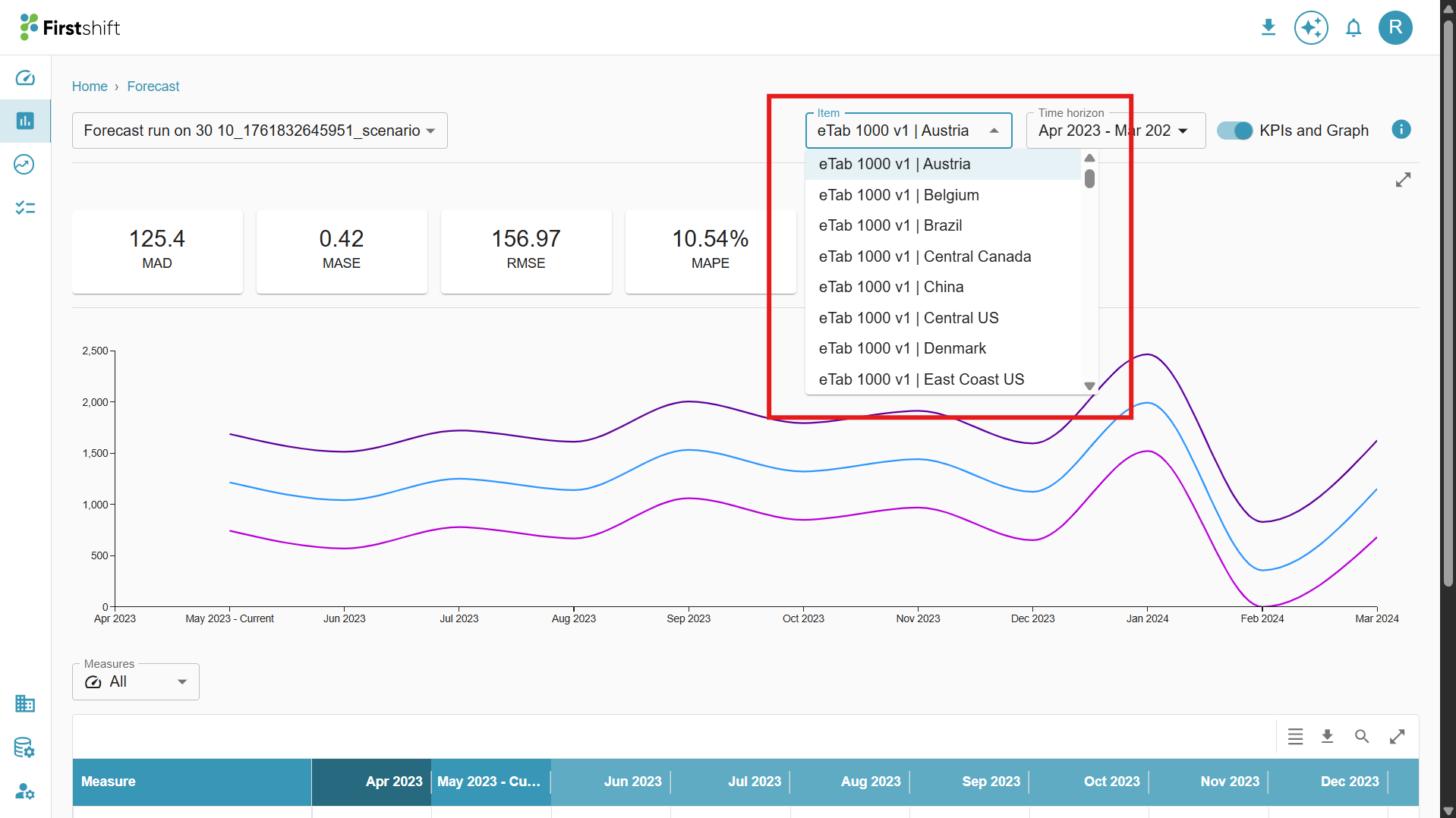The image size is (1456, 818).
Task: Open the AI sparkle assistant button
Action: click(x=1311, y=28)
